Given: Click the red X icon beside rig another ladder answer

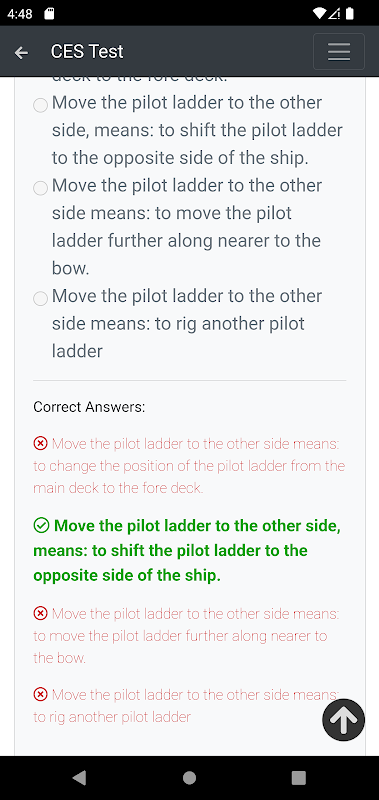Looking at the screenshot, I should (40, 694).
